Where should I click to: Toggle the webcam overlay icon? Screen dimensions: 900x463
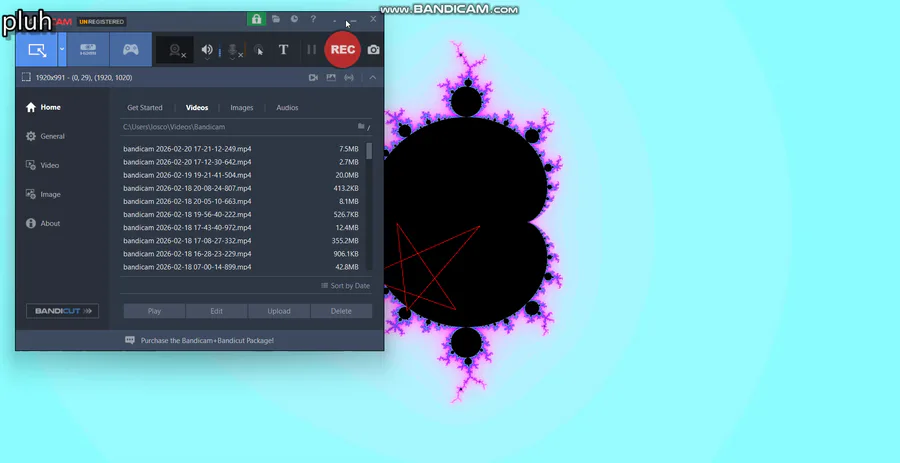[x=176, y=50]
